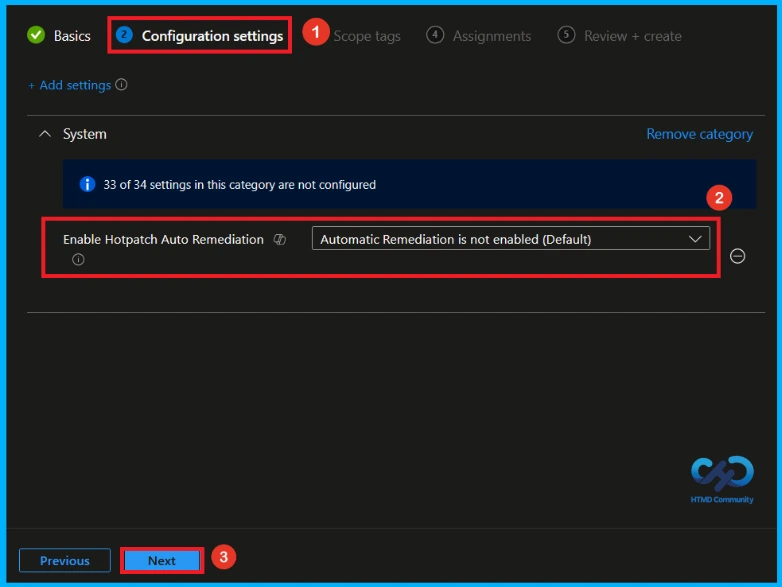Click the Basics step green checkmark icon
782x587 pixels.
point(36,35)
